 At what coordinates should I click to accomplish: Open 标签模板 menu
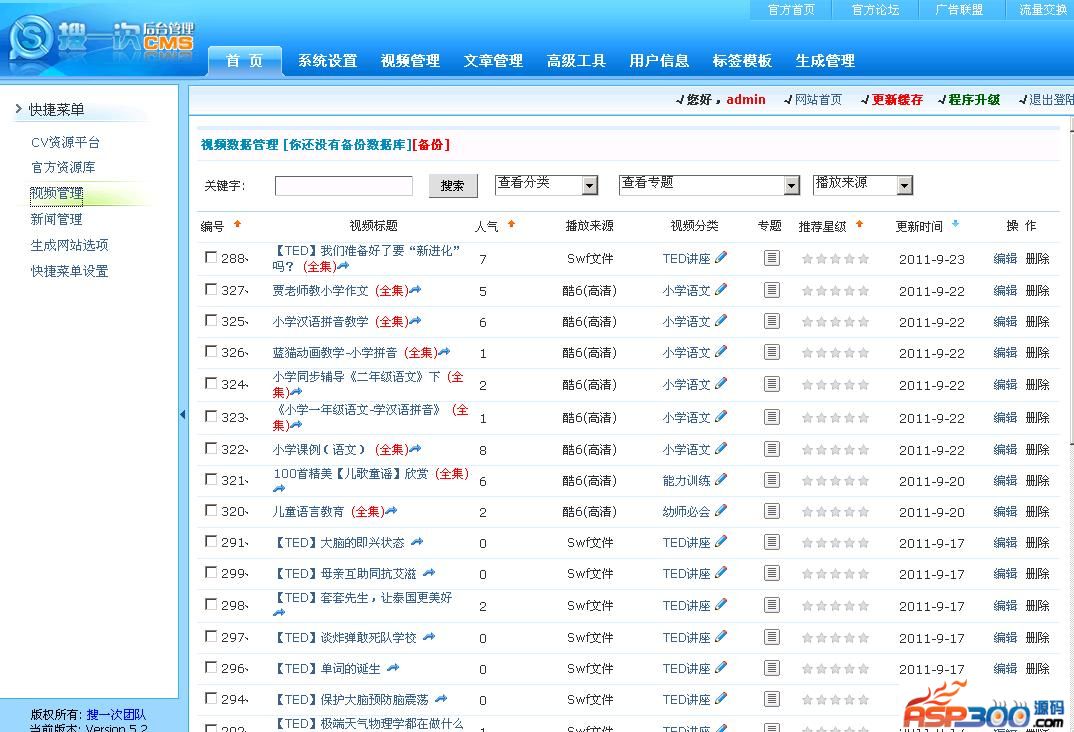(x=742, y=60)
